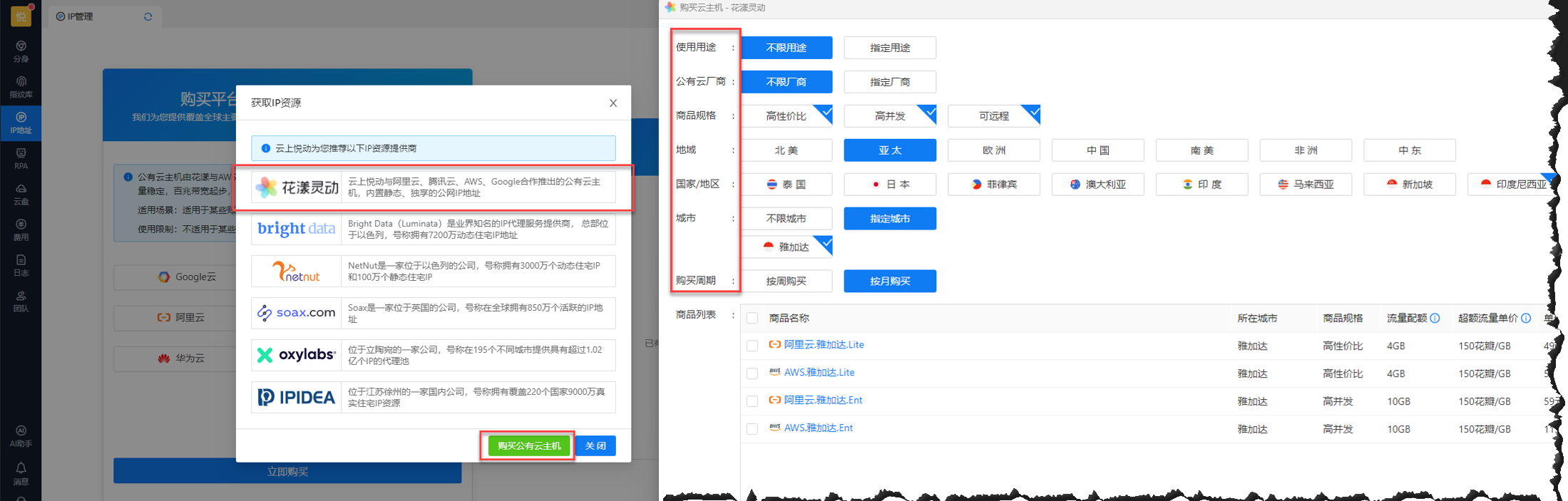Click the 立即购买 button behind the dialog

(287, 472)
